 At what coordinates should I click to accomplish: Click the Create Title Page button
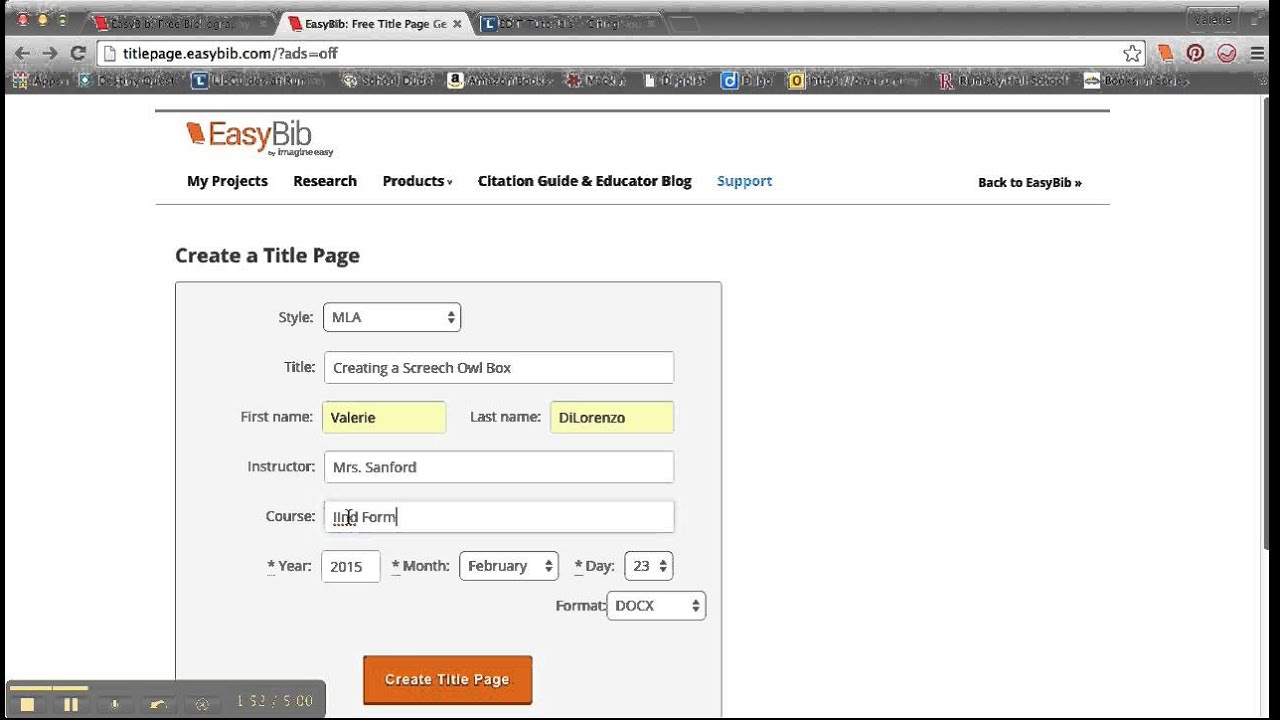[448, 679]
